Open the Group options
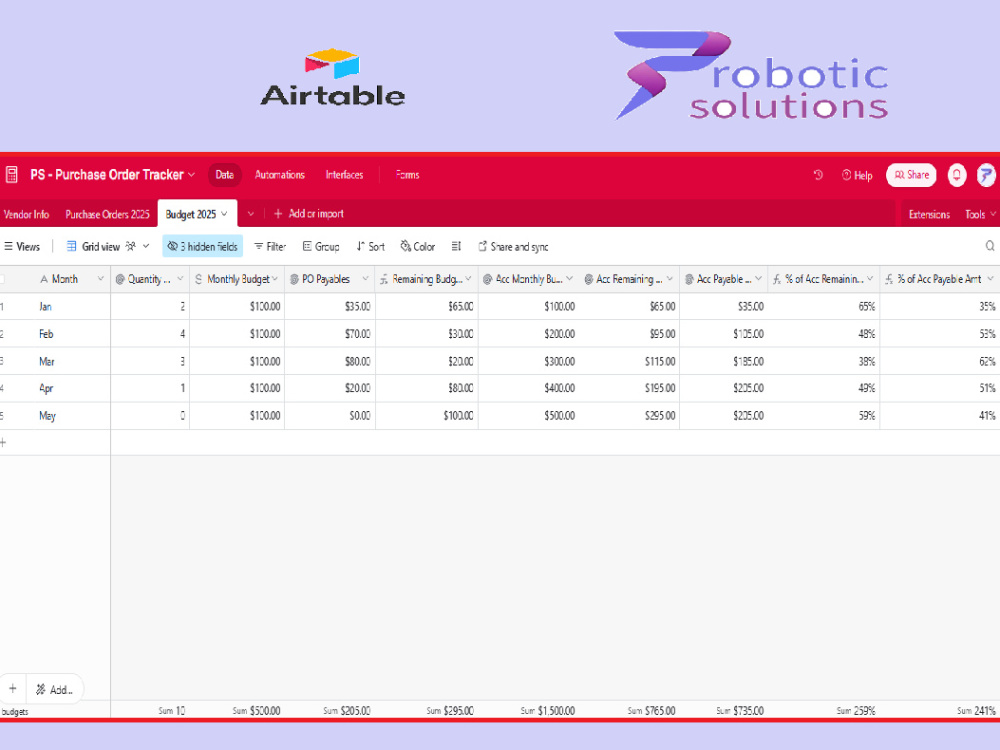The image size is (1000, 750). point(321,246)
